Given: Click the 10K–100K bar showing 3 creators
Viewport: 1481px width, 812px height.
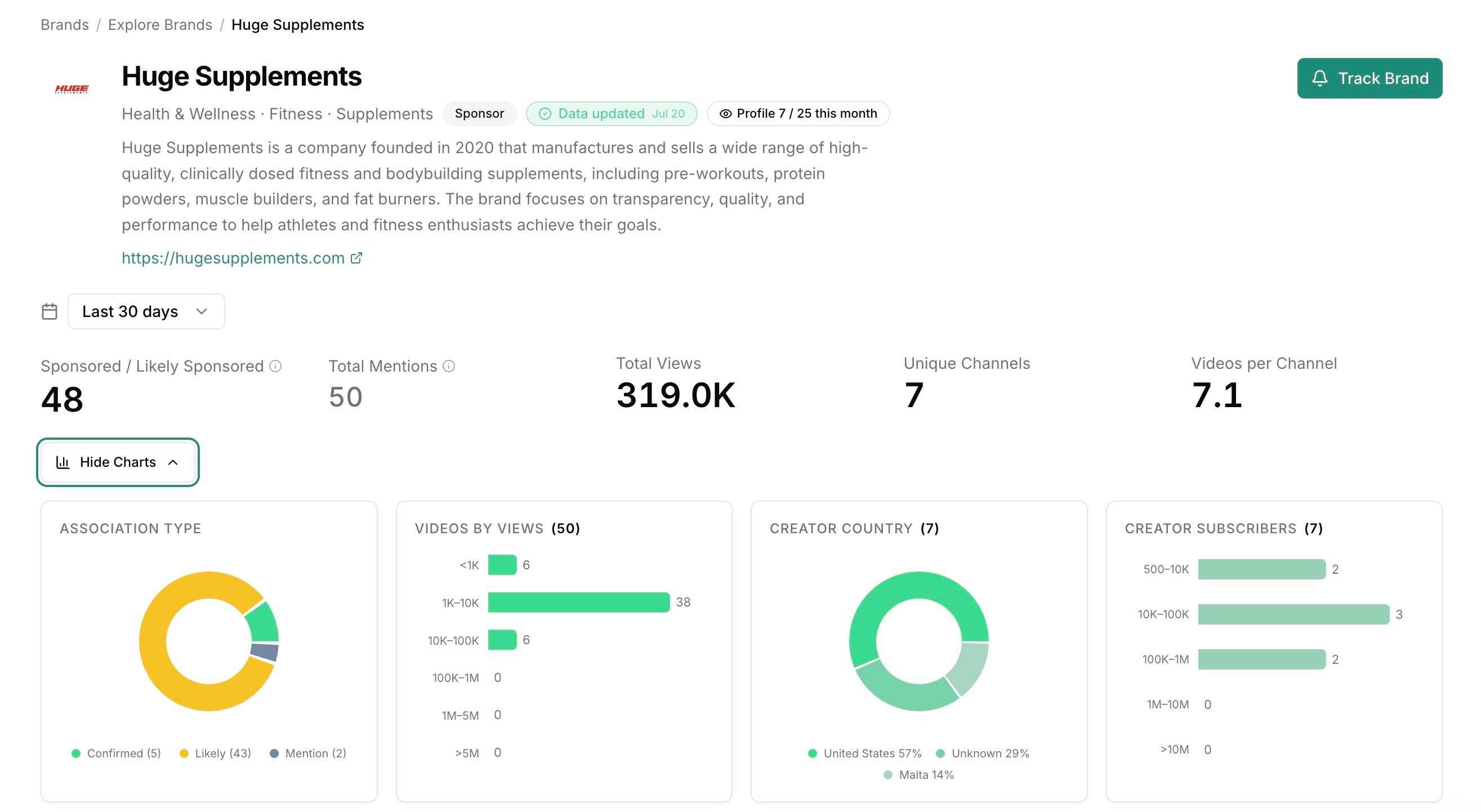Looking at the screenshot, I should click(1293, 614).
